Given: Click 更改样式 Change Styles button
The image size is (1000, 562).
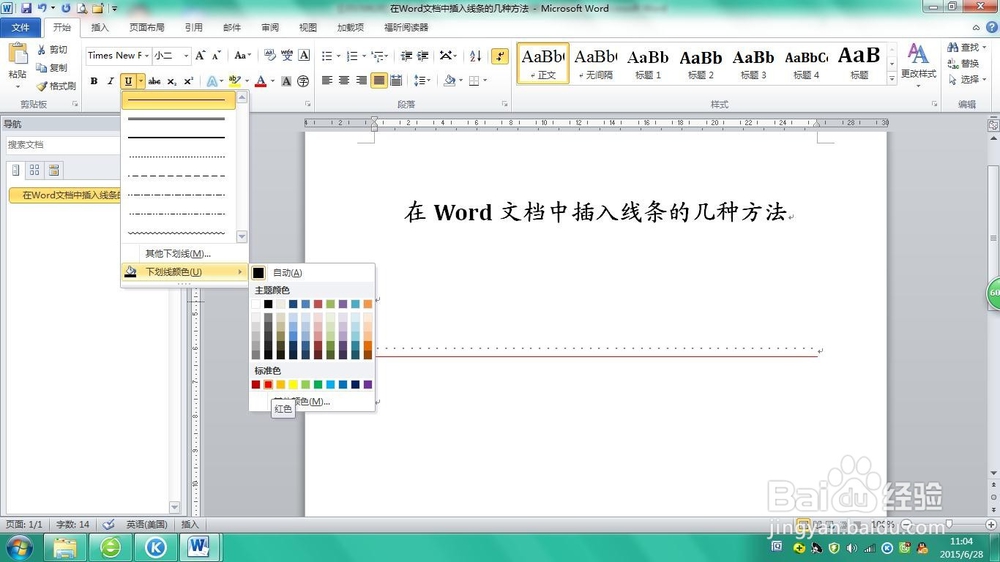Looking at the screenshot, I should click(x=918, y=64).
